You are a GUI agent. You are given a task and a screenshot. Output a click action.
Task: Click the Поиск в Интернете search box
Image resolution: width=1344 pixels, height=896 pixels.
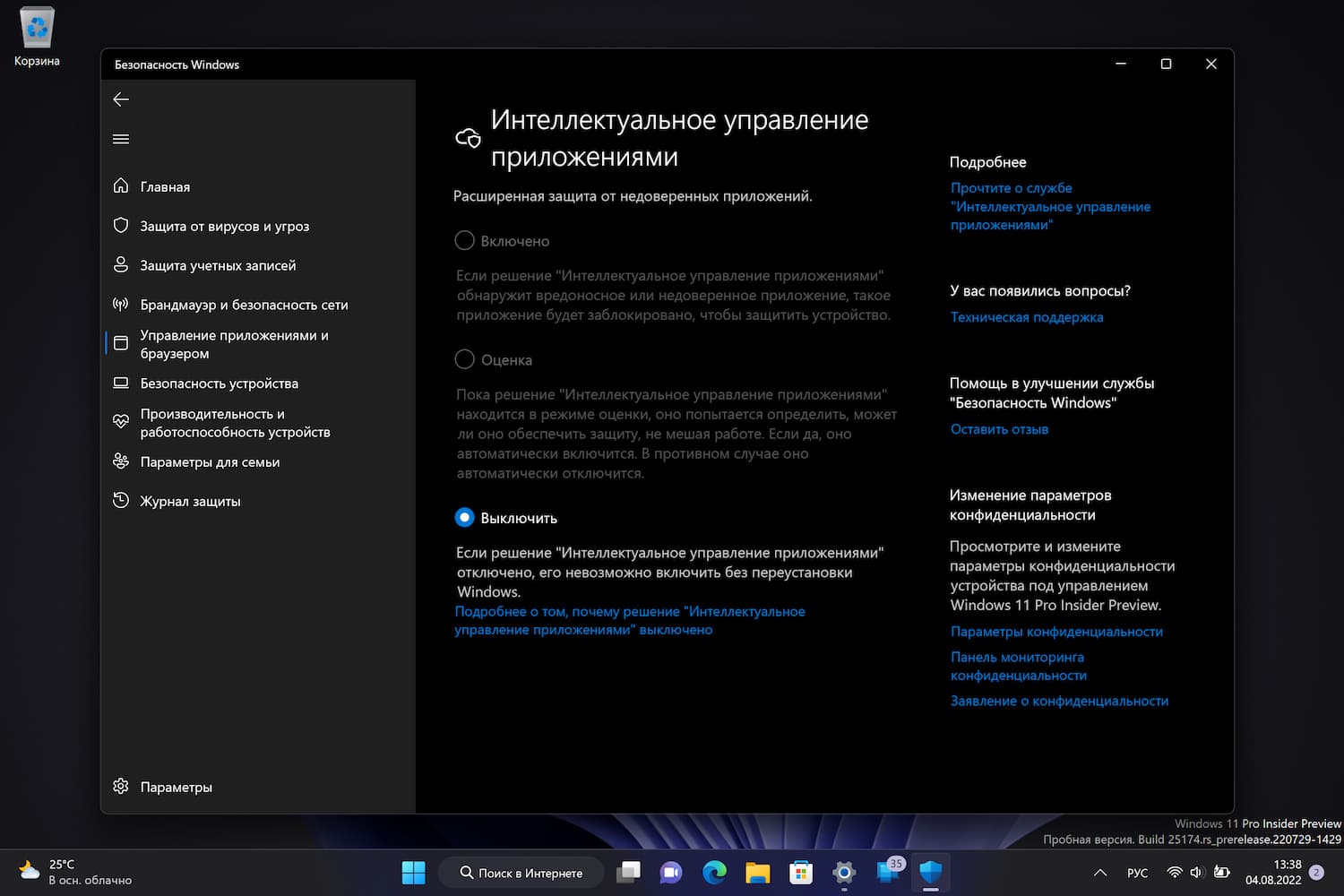[x=521, y=873]
